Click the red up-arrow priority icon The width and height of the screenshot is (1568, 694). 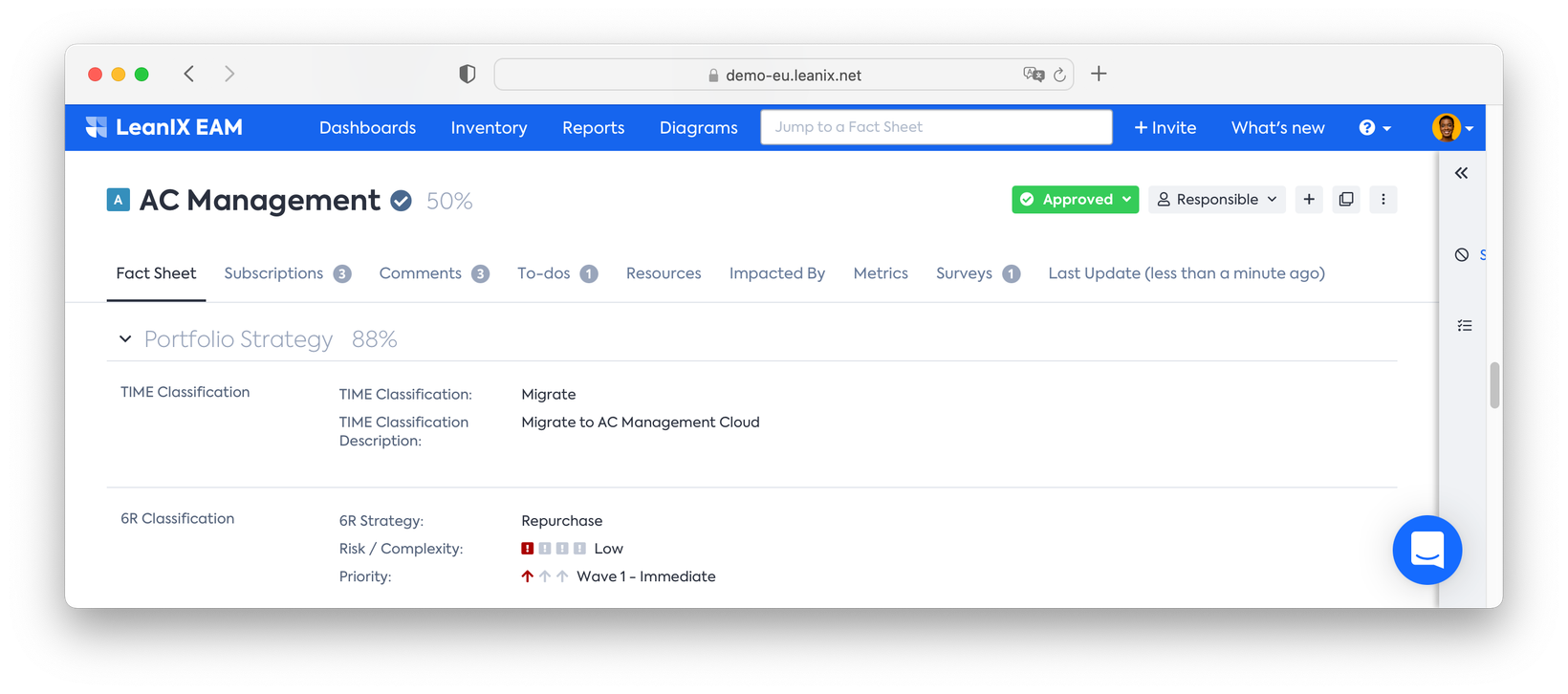527,576
